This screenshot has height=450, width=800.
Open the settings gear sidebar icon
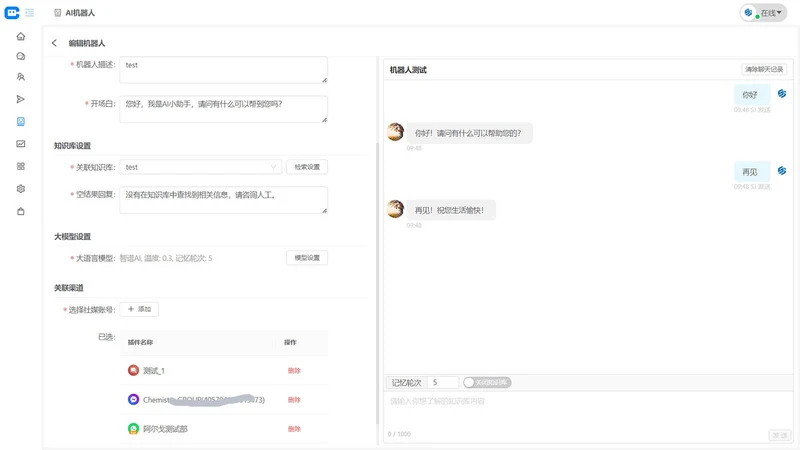point(20,189)
